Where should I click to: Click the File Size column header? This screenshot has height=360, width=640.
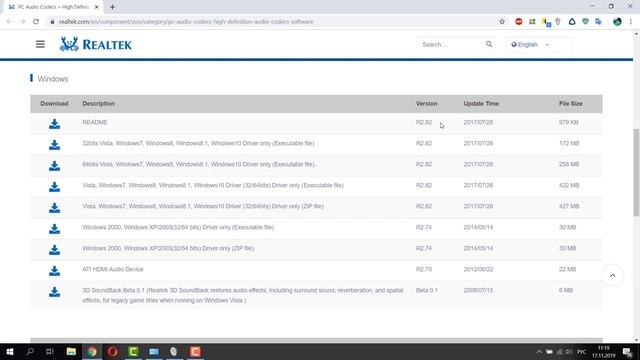tap(571, 104)
